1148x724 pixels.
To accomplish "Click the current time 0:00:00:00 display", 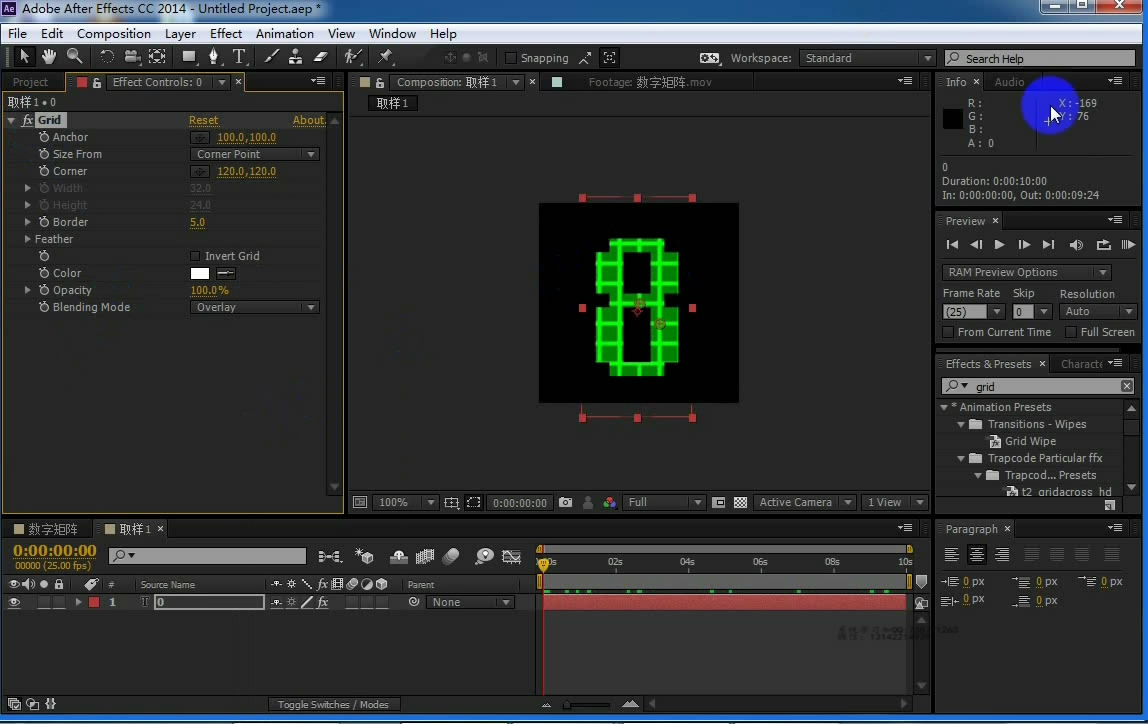I will coord(54,551).
